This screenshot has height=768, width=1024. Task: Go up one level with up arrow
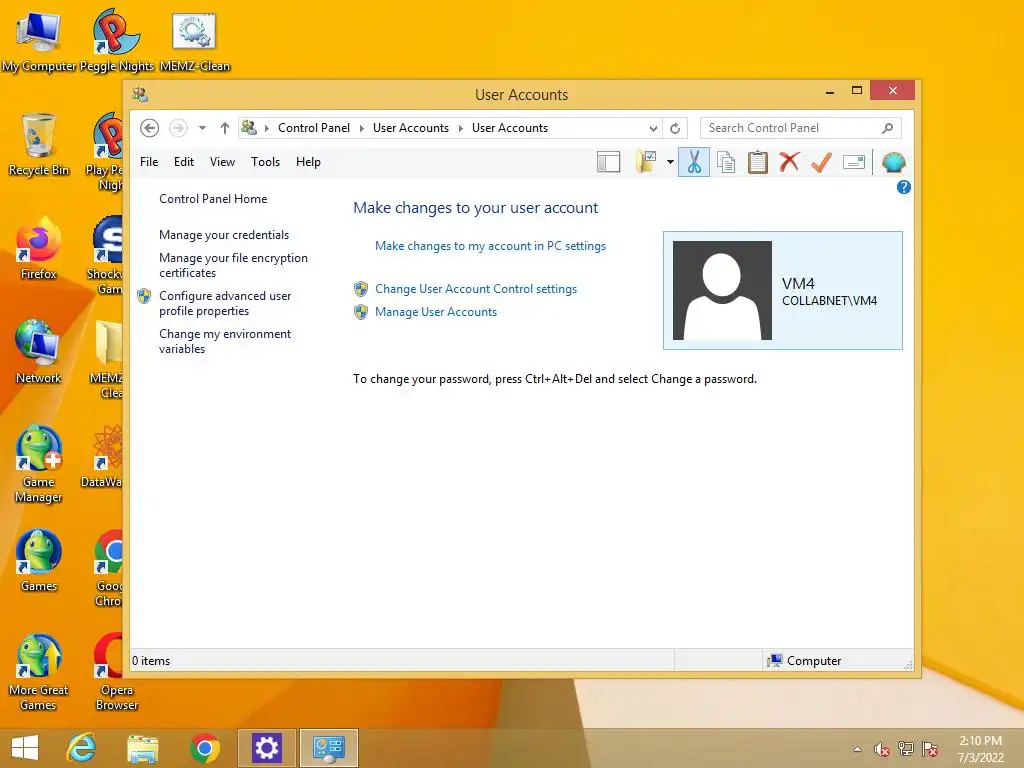coord(225,128)
